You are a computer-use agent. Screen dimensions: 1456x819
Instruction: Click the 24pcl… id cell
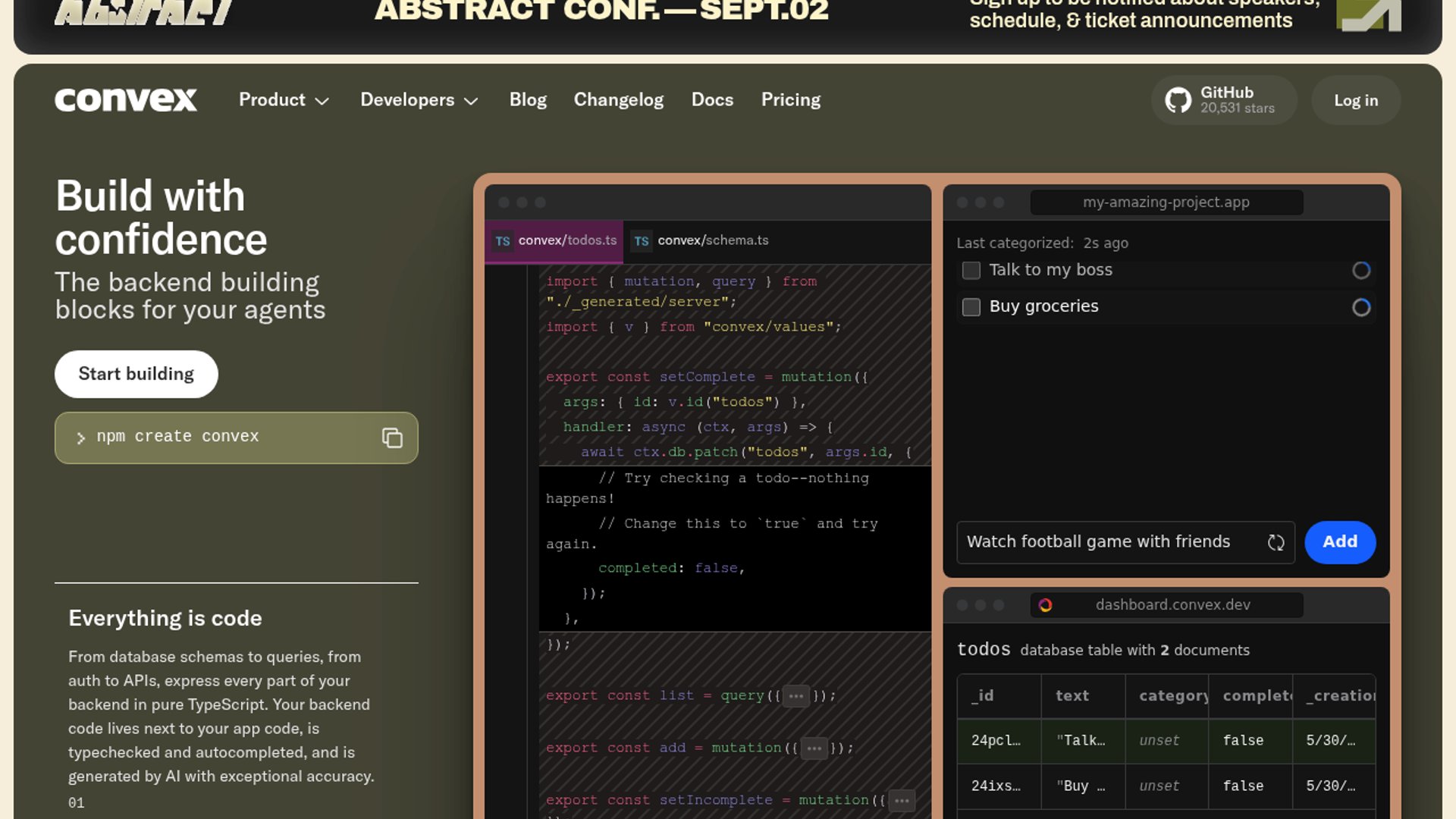(999, 741)
